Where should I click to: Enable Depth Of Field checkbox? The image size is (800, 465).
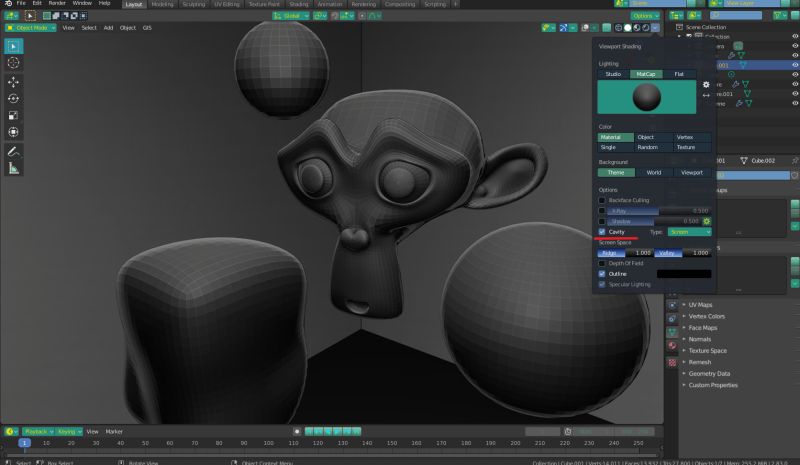click(602, 263)
